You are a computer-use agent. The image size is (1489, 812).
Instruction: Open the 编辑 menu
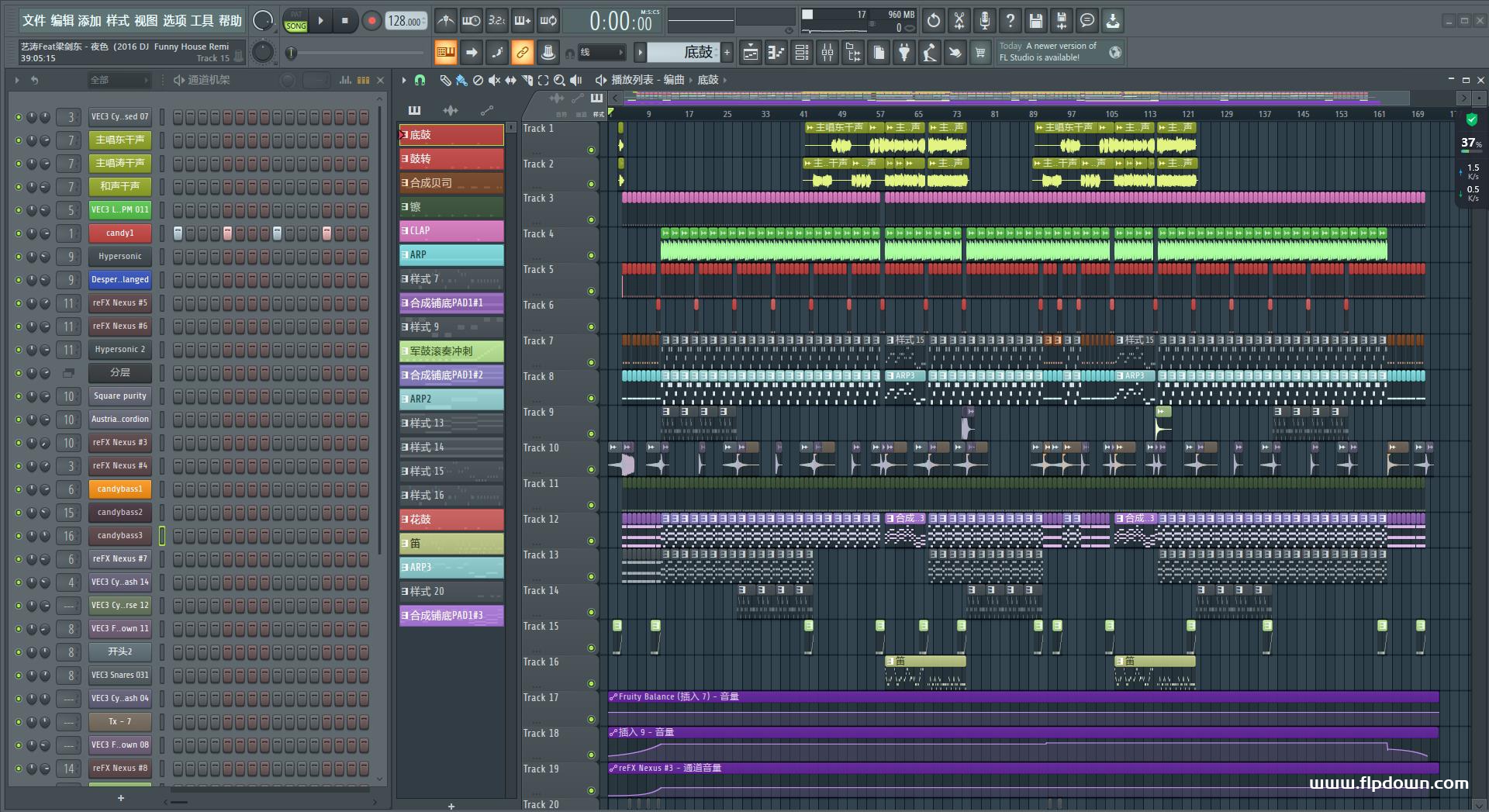click(62, 20)
